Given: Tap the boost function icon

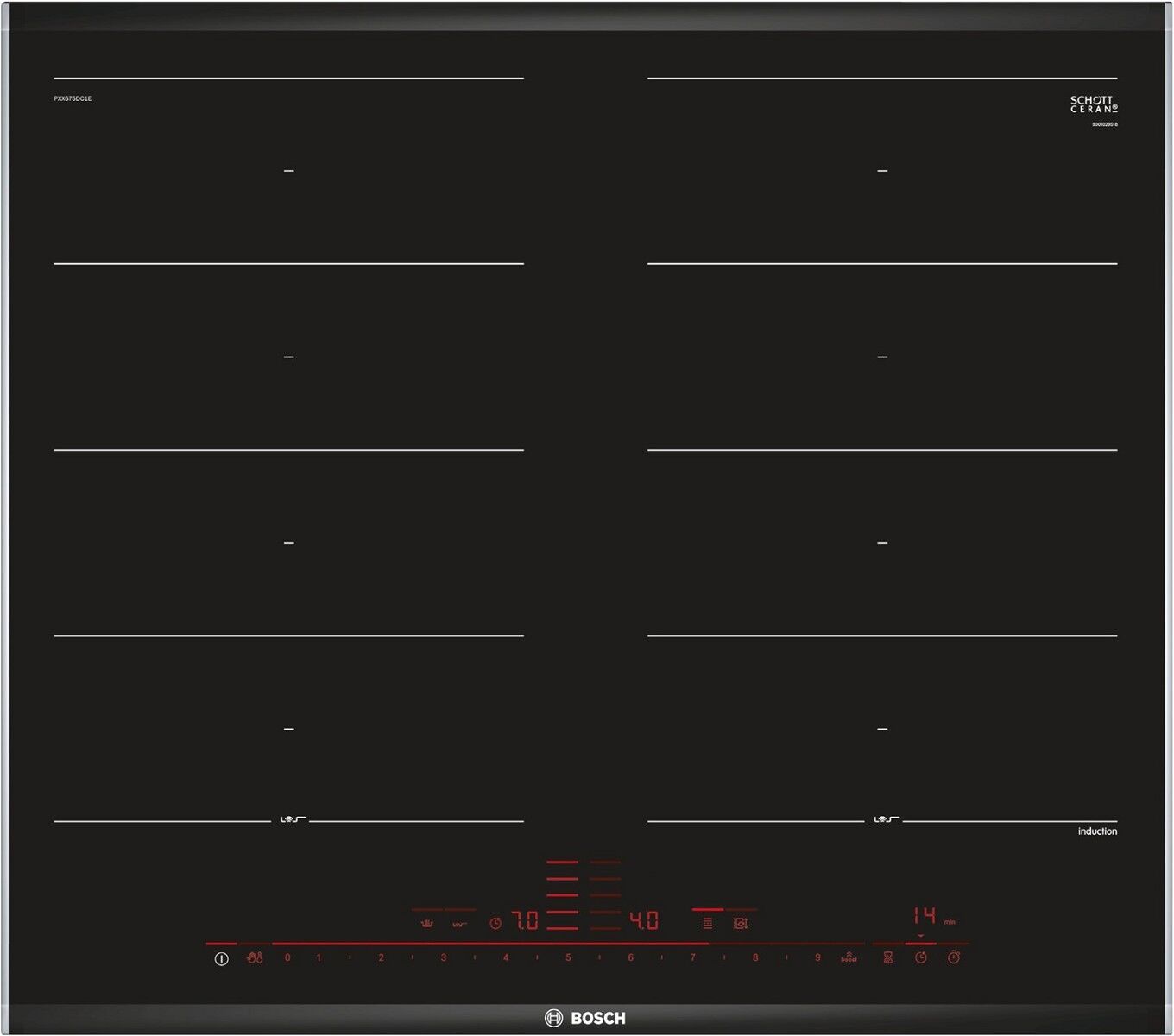Looking at the screenshot, I should 849,957.
